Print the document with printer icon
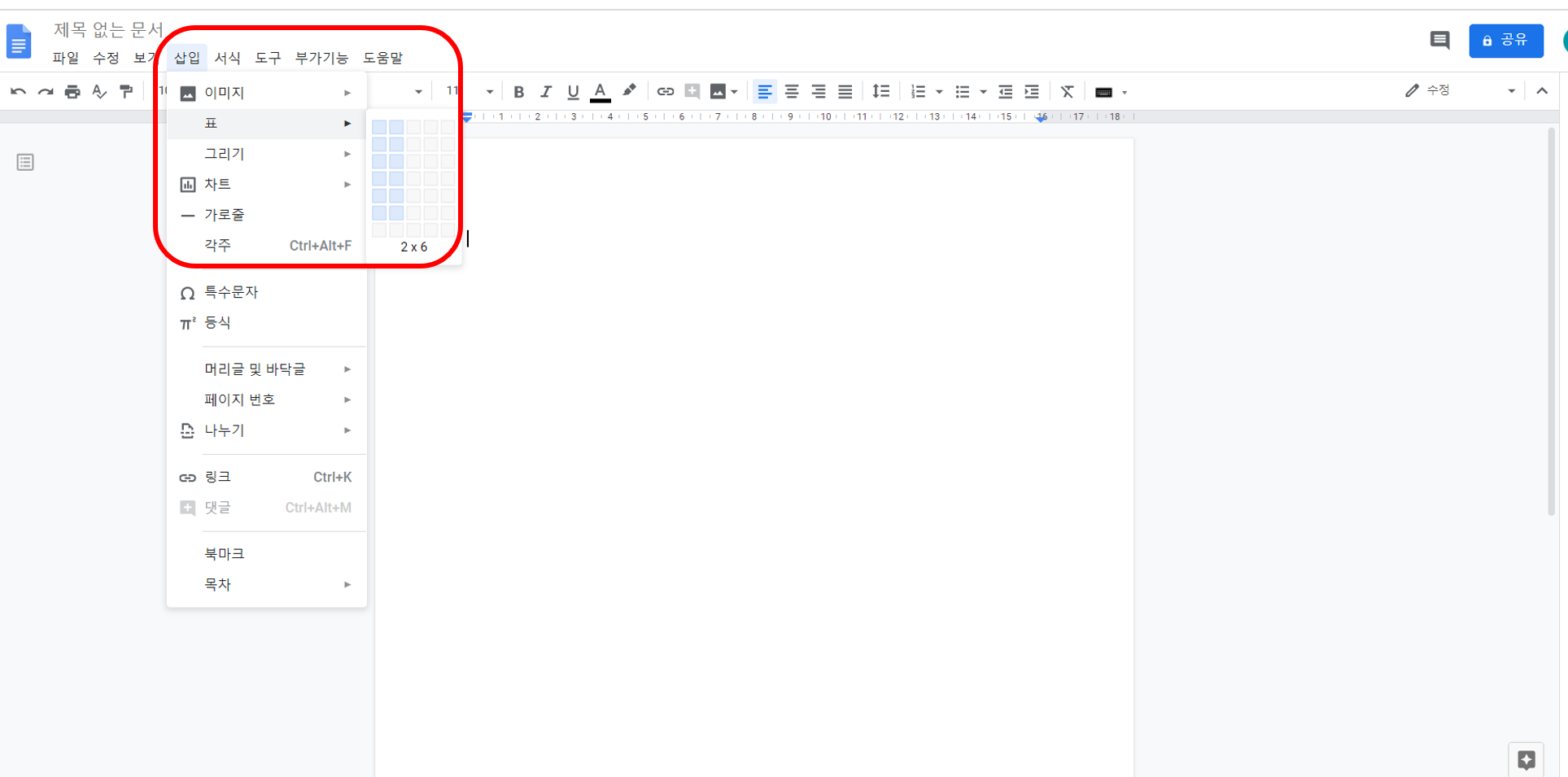 tap(72, 92)
